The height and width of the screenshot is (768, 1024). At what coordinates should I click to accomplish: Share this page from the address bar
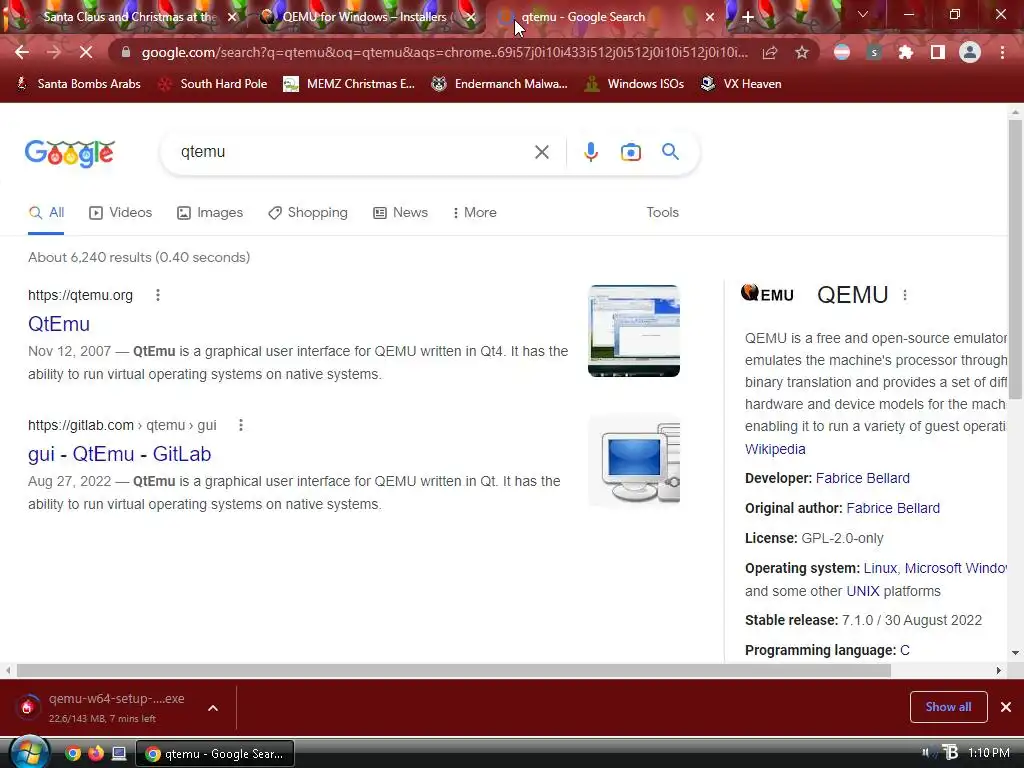point(770,52)
